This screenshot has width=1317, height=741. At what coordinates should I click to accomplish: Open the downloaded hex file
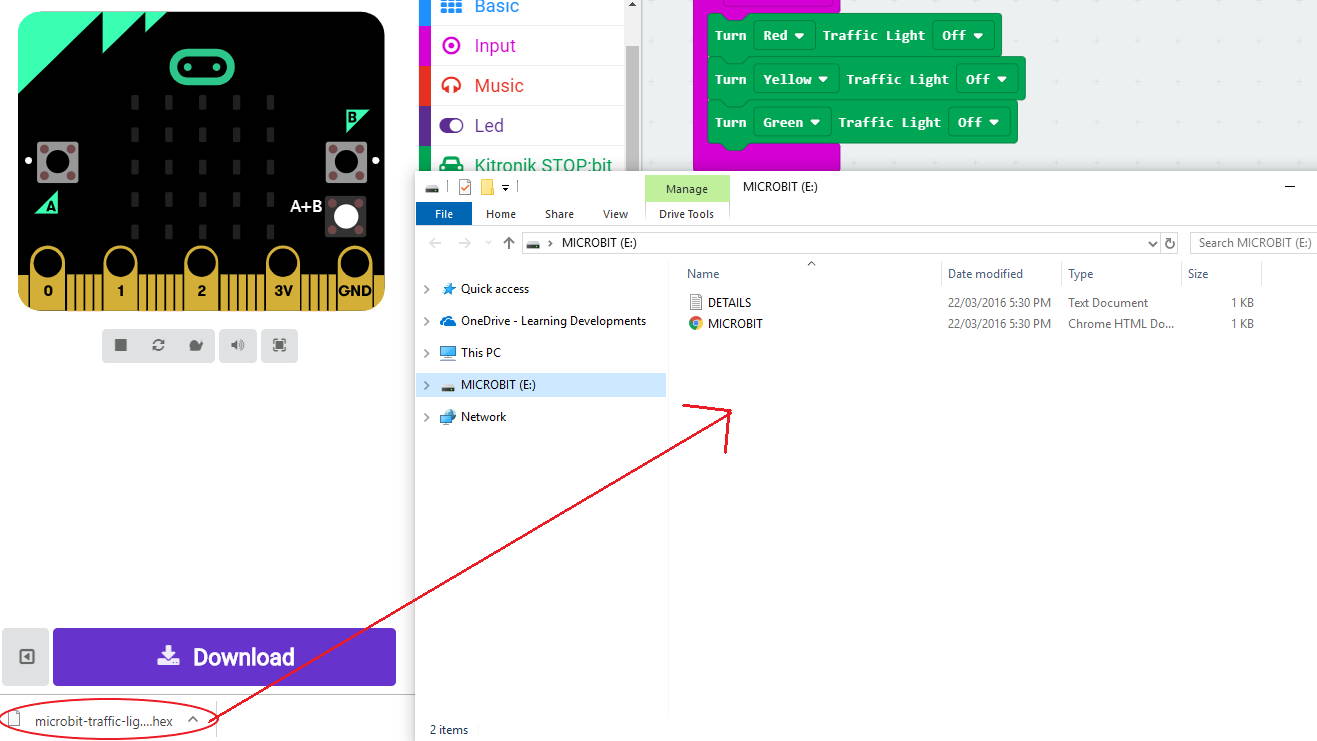pyautogui.click(x=103, y=721)
